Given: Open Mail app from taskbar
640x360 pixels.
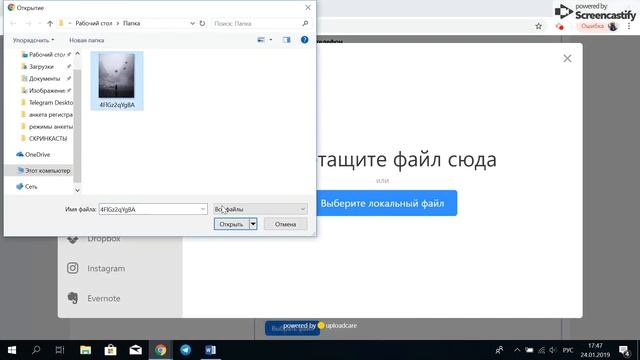Looking at the screenshot, I should [136, 350].
